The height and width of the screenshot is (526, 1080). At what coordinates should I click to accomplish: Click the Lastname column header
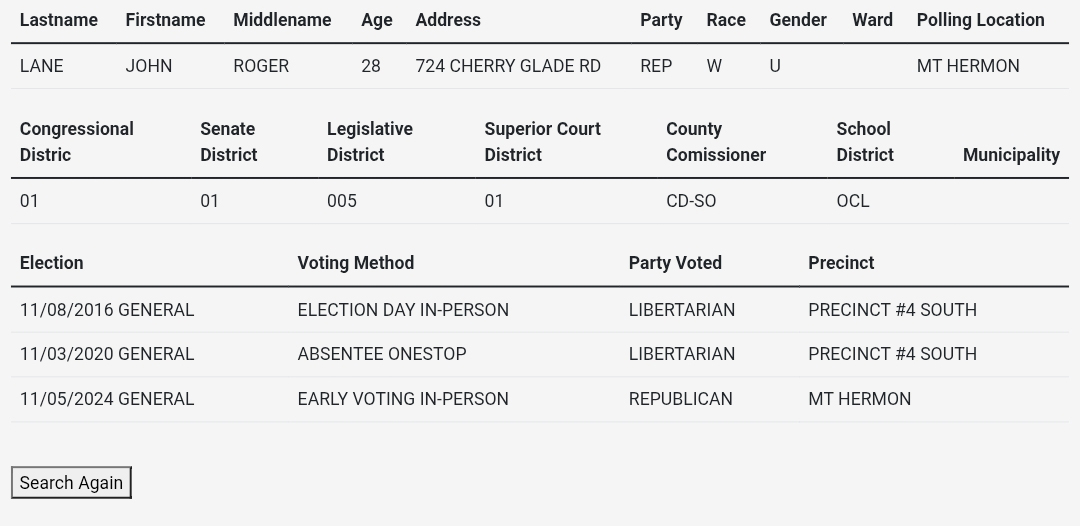59,20
